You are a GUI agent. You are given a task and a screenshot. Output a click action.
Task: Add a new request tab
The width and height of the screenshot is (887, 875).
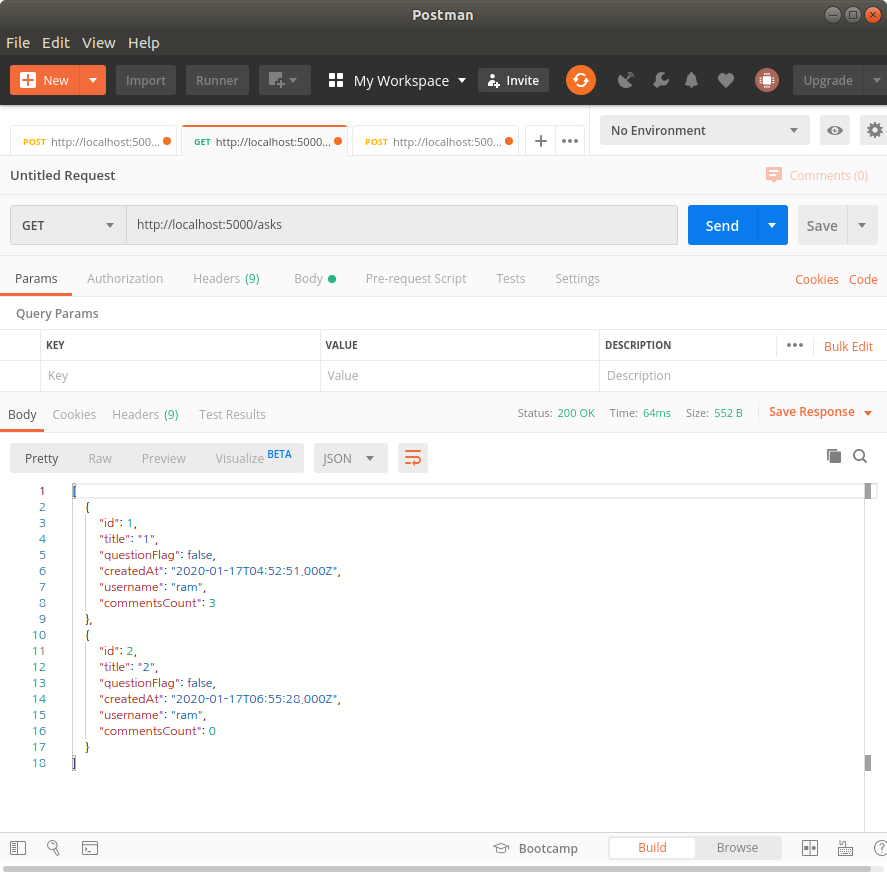[x=540, y=141]
